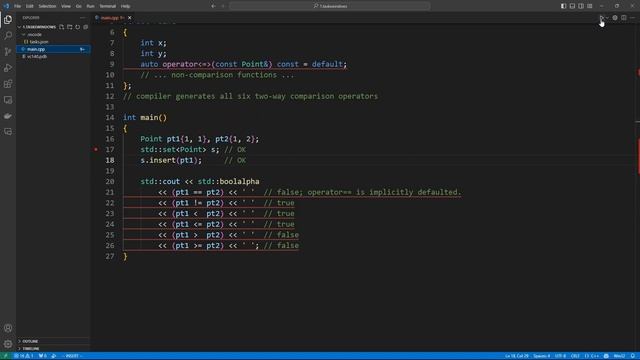The height and width of the screenshot is (360, 640).
Task: Open Customize Layout icon
Action: [x=590, y=6]
